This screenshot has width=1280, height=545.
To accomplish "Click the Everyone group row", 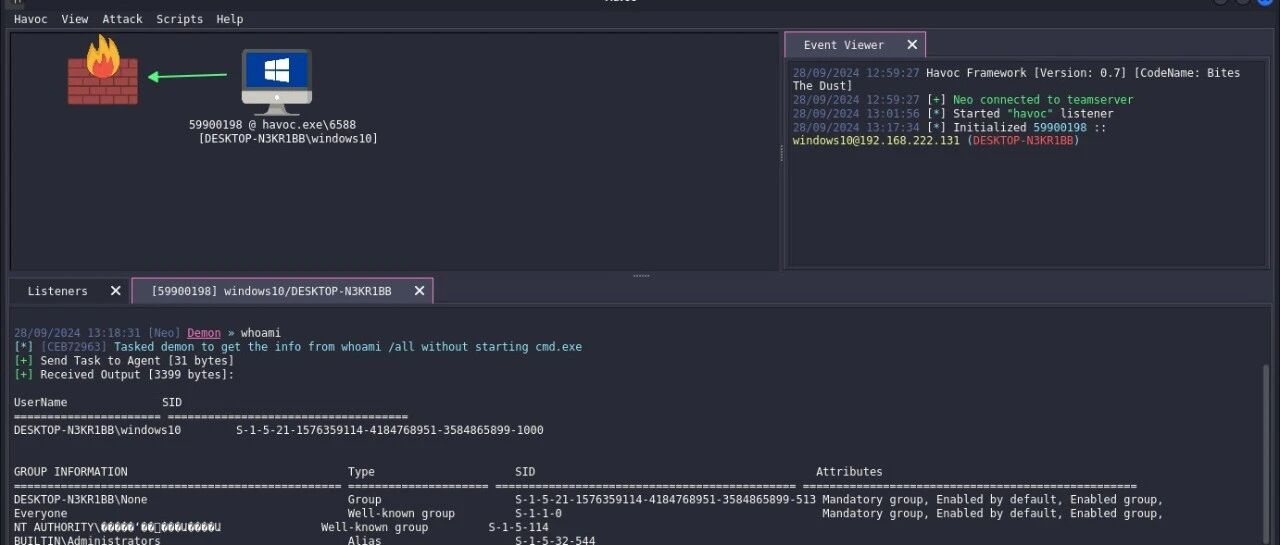I will pyautogui.click(x=588, y=513).
